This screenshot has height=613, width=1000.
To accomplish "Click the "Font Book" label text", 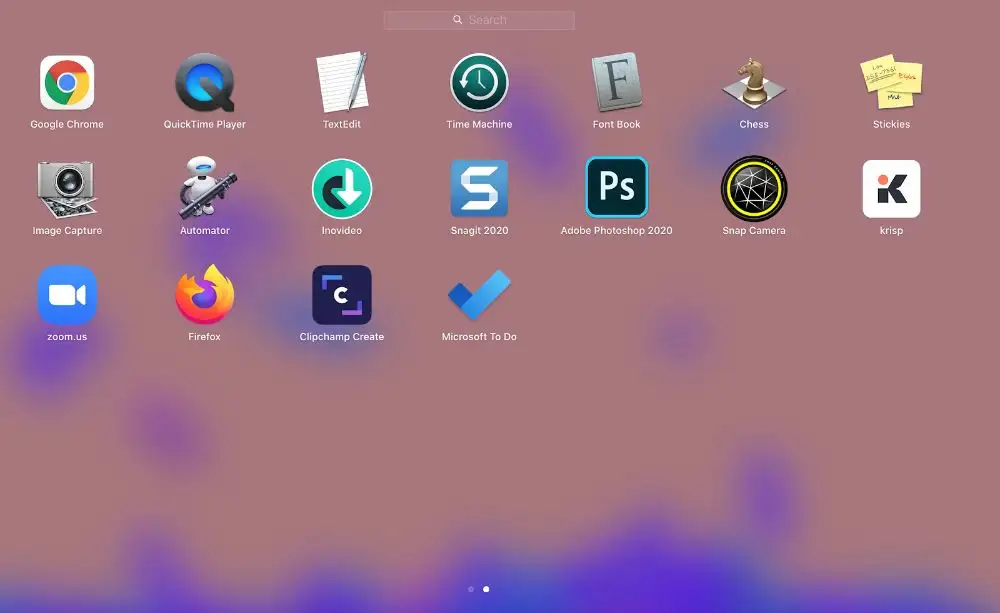I will pyautogui.click(x=617, y=124).
